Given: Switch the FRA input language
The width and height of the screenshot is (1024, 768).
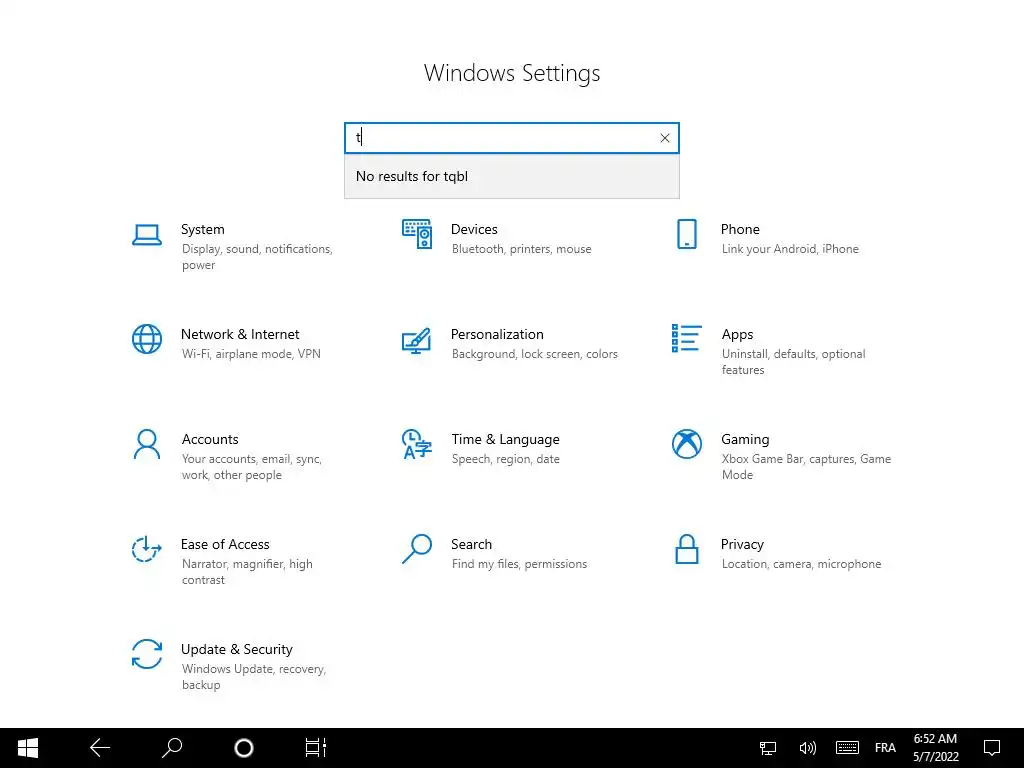Looking at the screenshot, I should (x=885, y=748).
